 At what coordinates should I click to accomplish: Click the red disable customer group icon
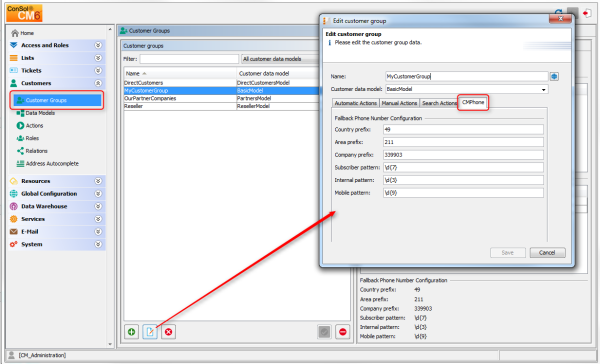[342, 332]
